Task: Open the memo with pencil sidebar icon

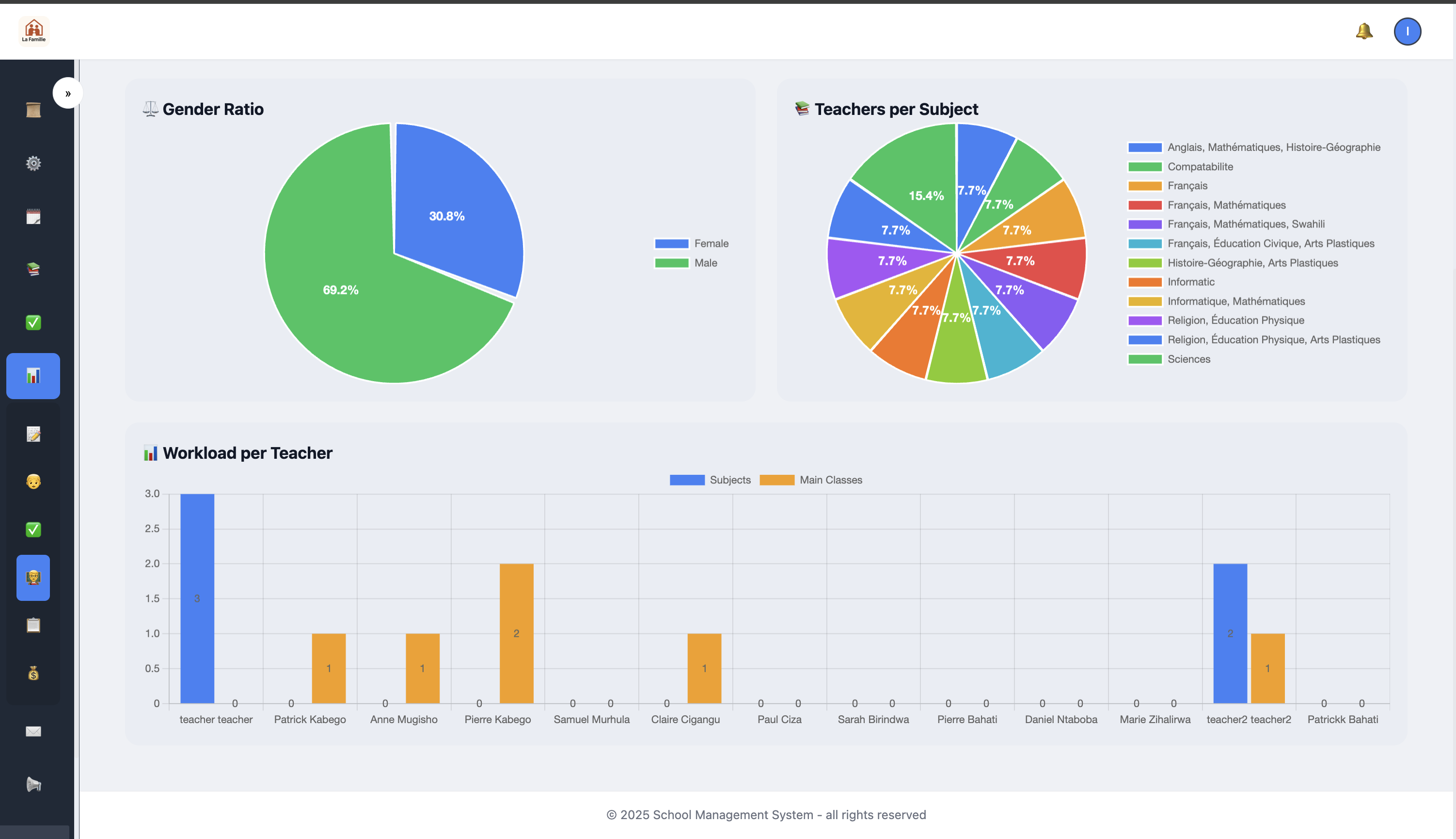Action: click(33, 434)
